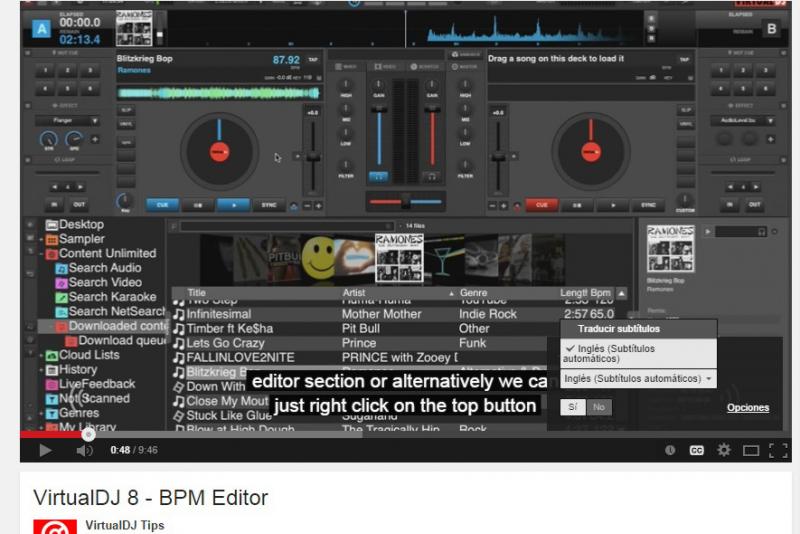Toggle deck A headphone cue button

pyautogui.click(x=378, y=177)
